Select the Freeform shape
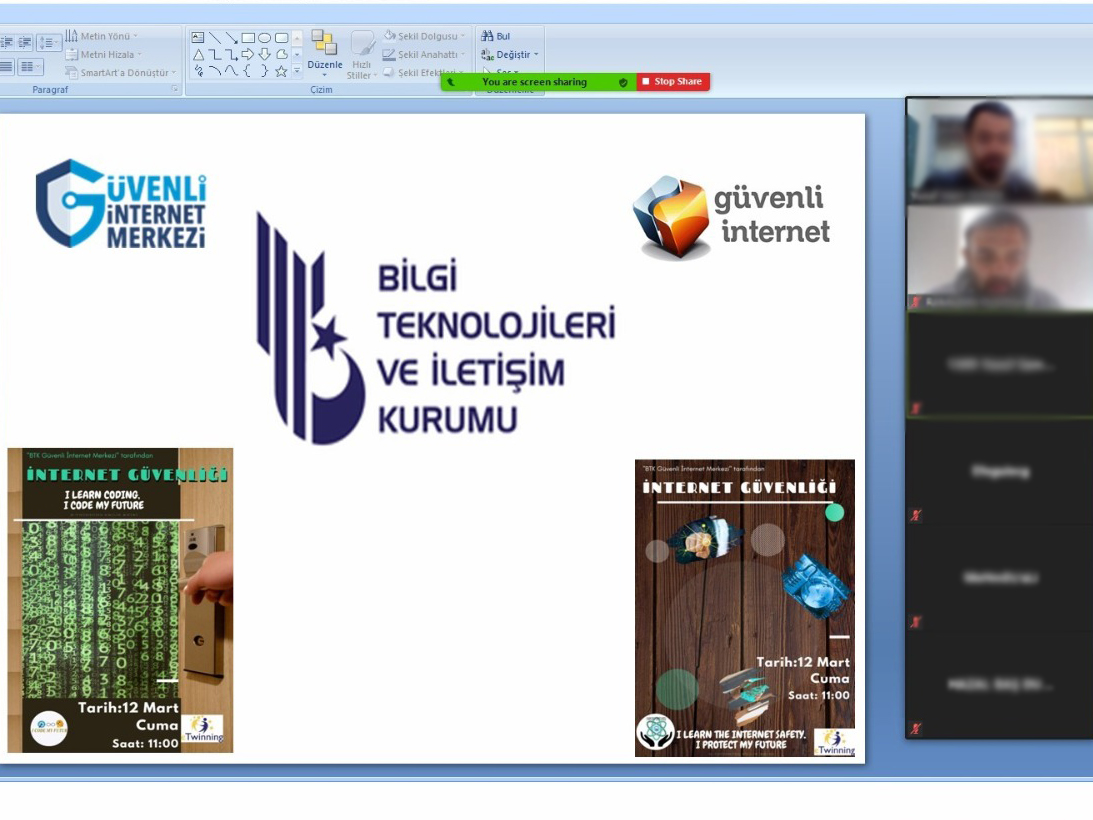The image size is (1093, 820). point(282,54)
